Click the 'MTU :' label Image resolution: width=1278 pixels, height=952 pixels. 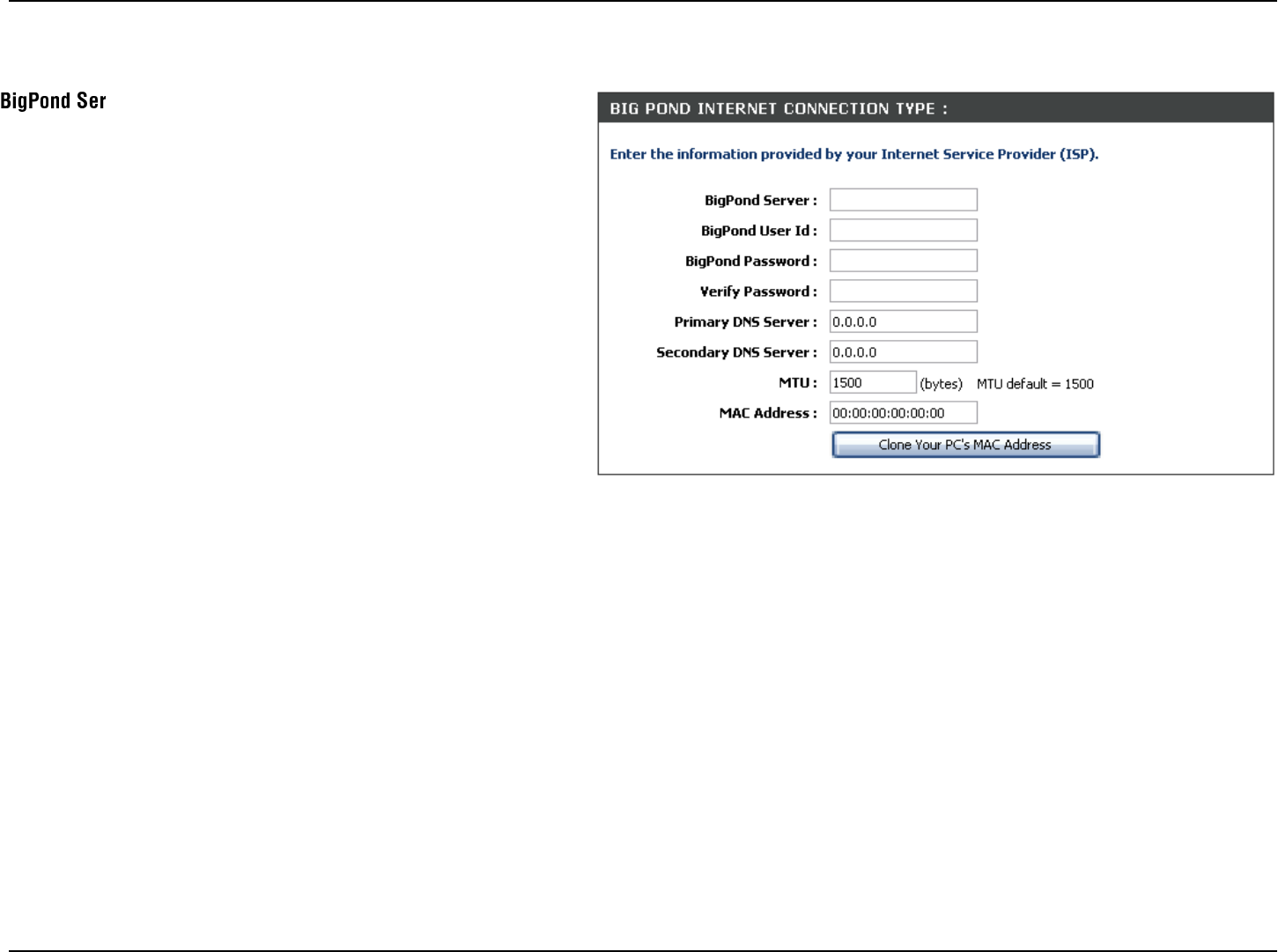(x=798, y=383)
